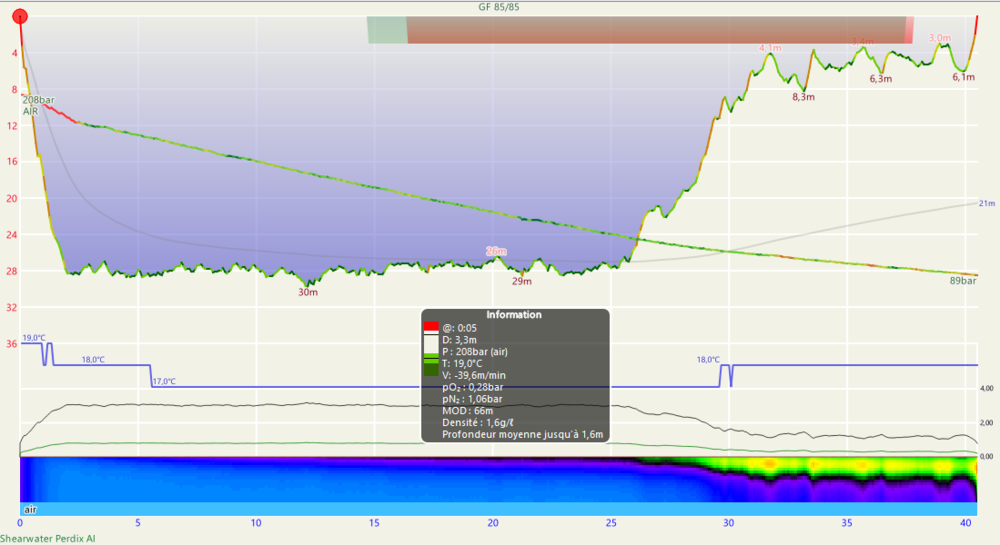Screen dimensions: 1000x545
Task: Click the 18,0°C label near minute 30
Action: [x=708, y=360]
